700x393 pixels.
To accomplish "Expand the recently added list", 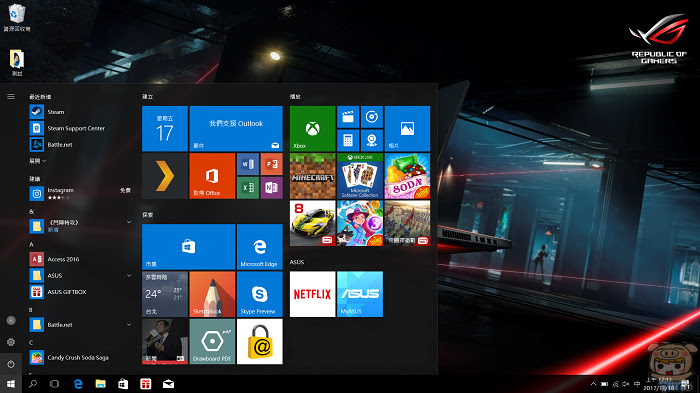I will click(38, 161).
